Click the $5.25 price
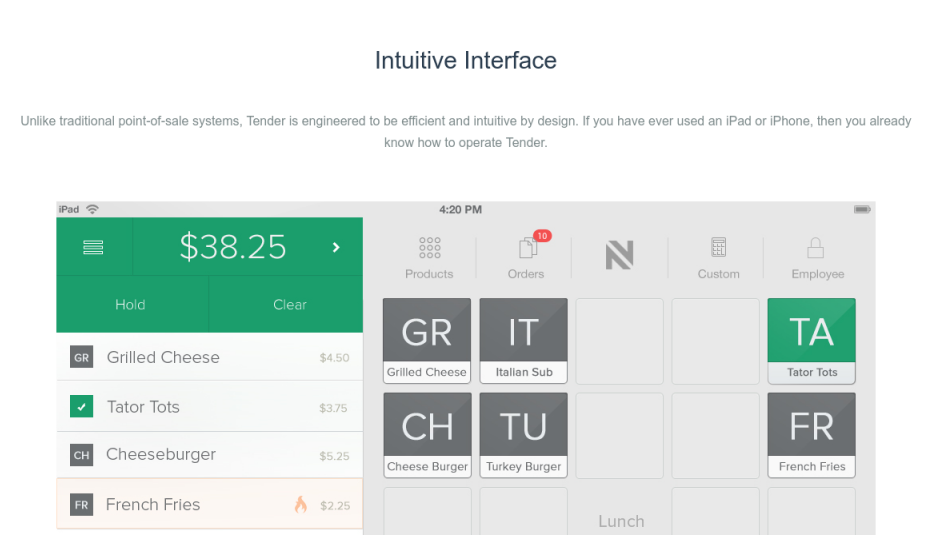 coord(334,456)
